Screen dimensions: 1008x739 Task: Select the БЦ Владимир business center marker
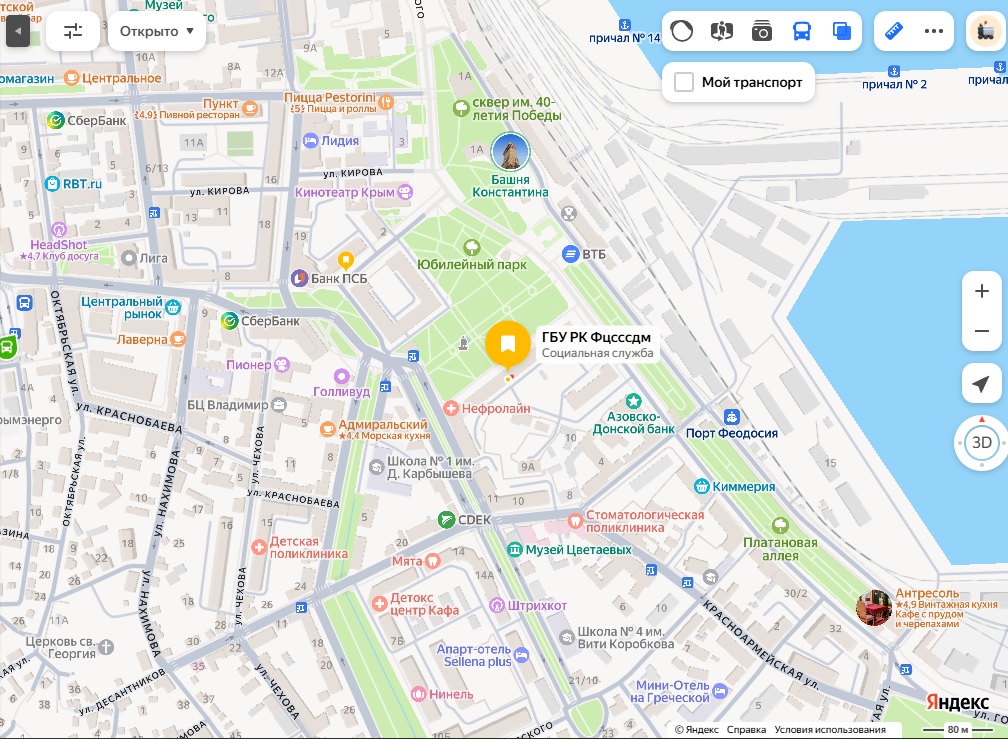(x=278, y=405)
